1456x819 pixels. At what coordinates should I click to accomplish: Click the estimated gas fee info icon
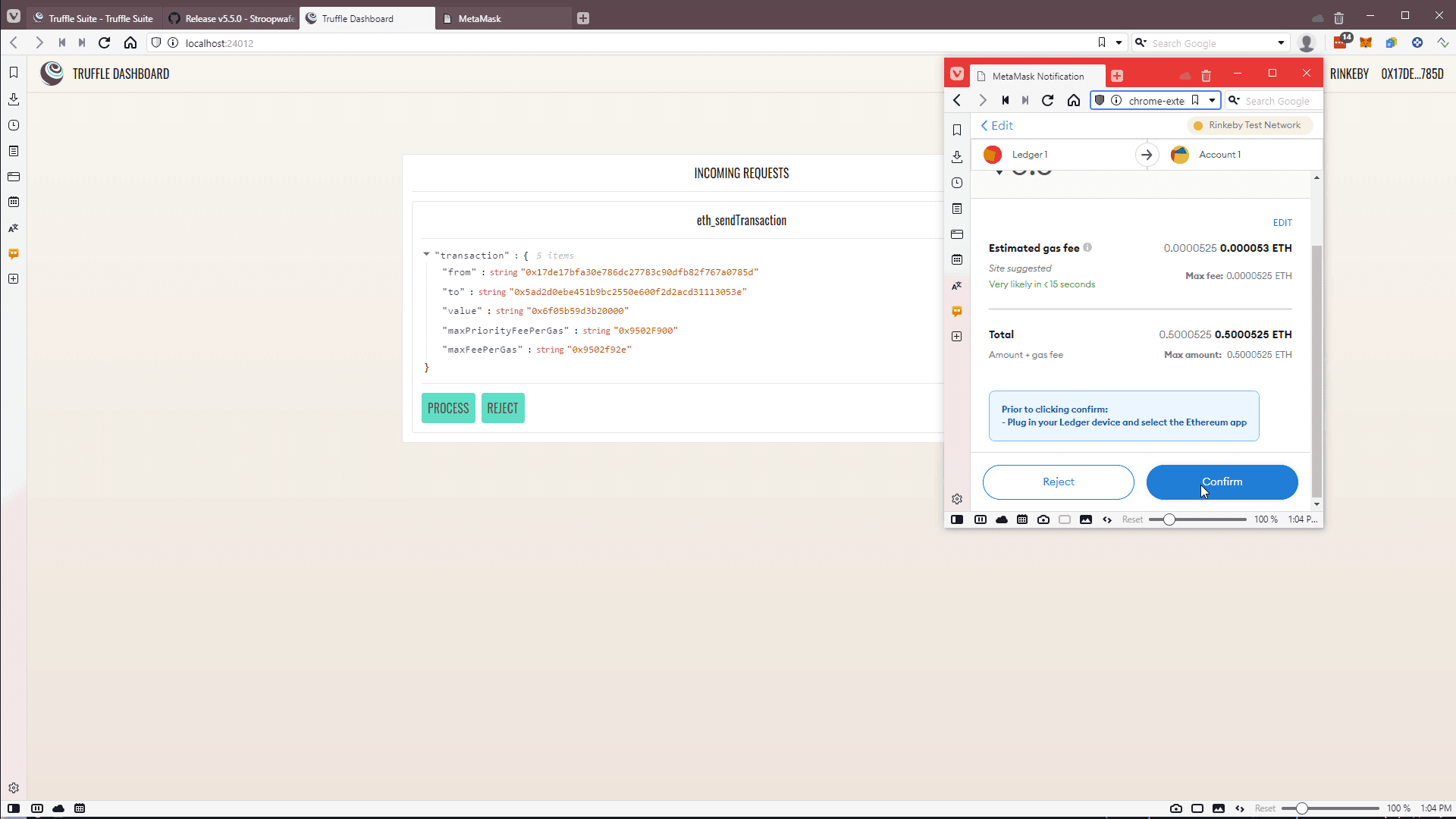tap(1087, 247)
